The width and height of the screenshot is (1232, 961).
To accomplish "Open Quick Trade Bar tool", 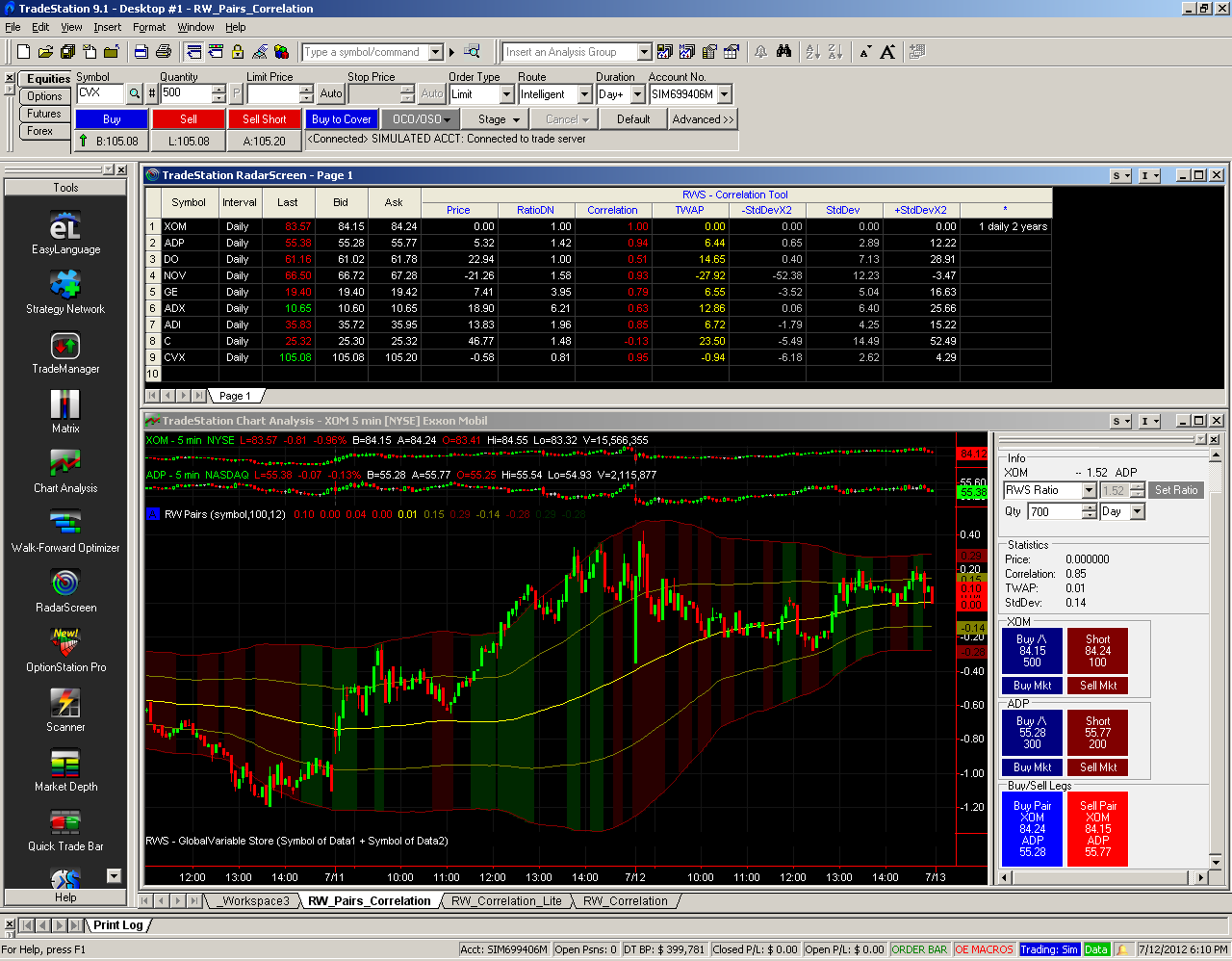I will (x=65, y=830).
